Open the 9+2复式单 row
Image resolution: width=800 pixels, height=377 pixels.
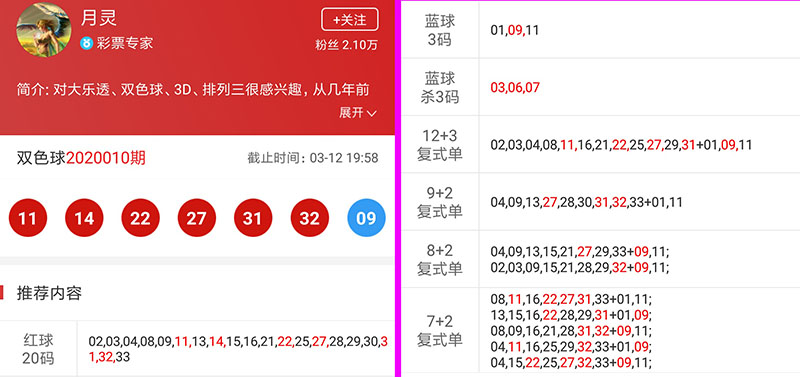(601, 202)
